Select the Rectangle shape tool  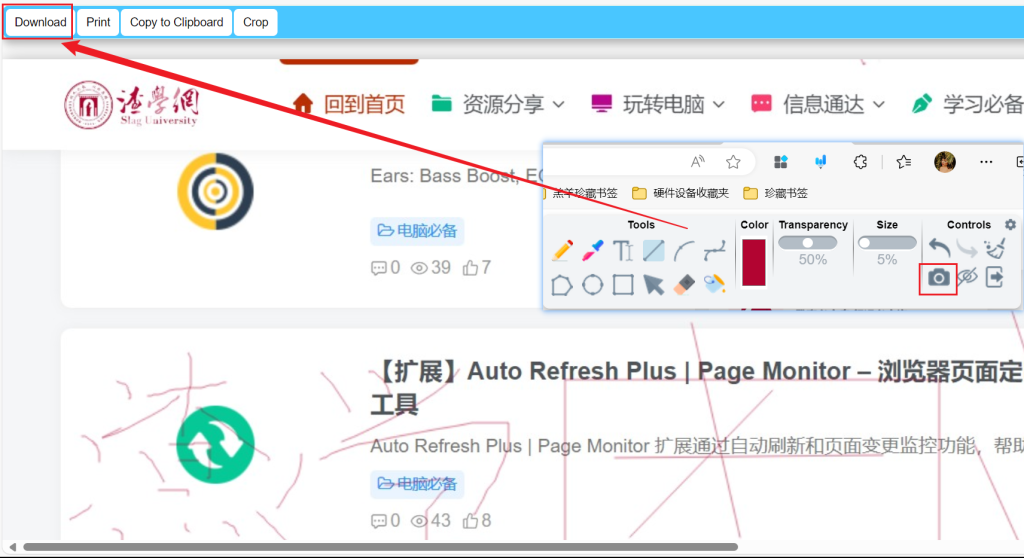click(x=623, y=285)
